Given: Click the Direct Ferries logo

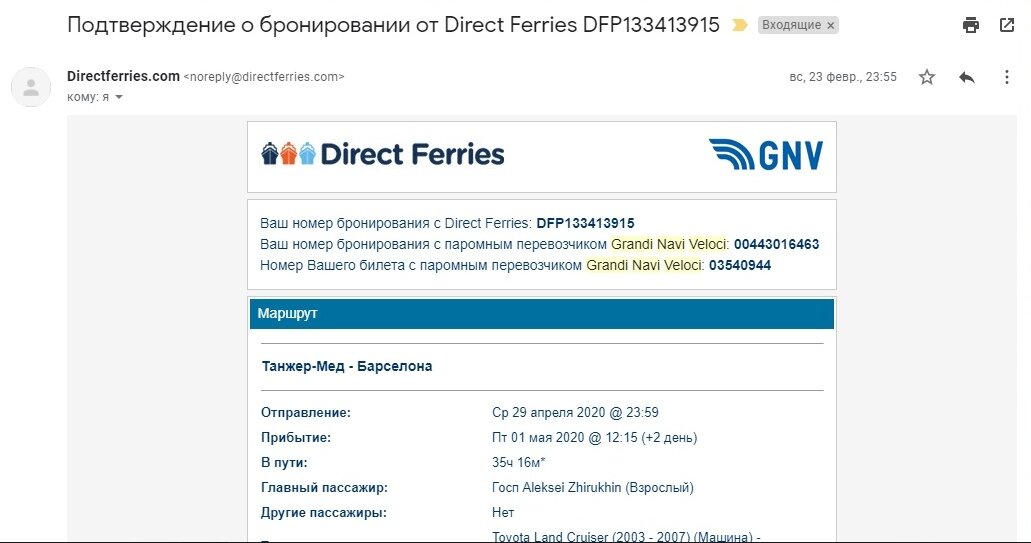Looking at the screenshot, I should (383, 154).
